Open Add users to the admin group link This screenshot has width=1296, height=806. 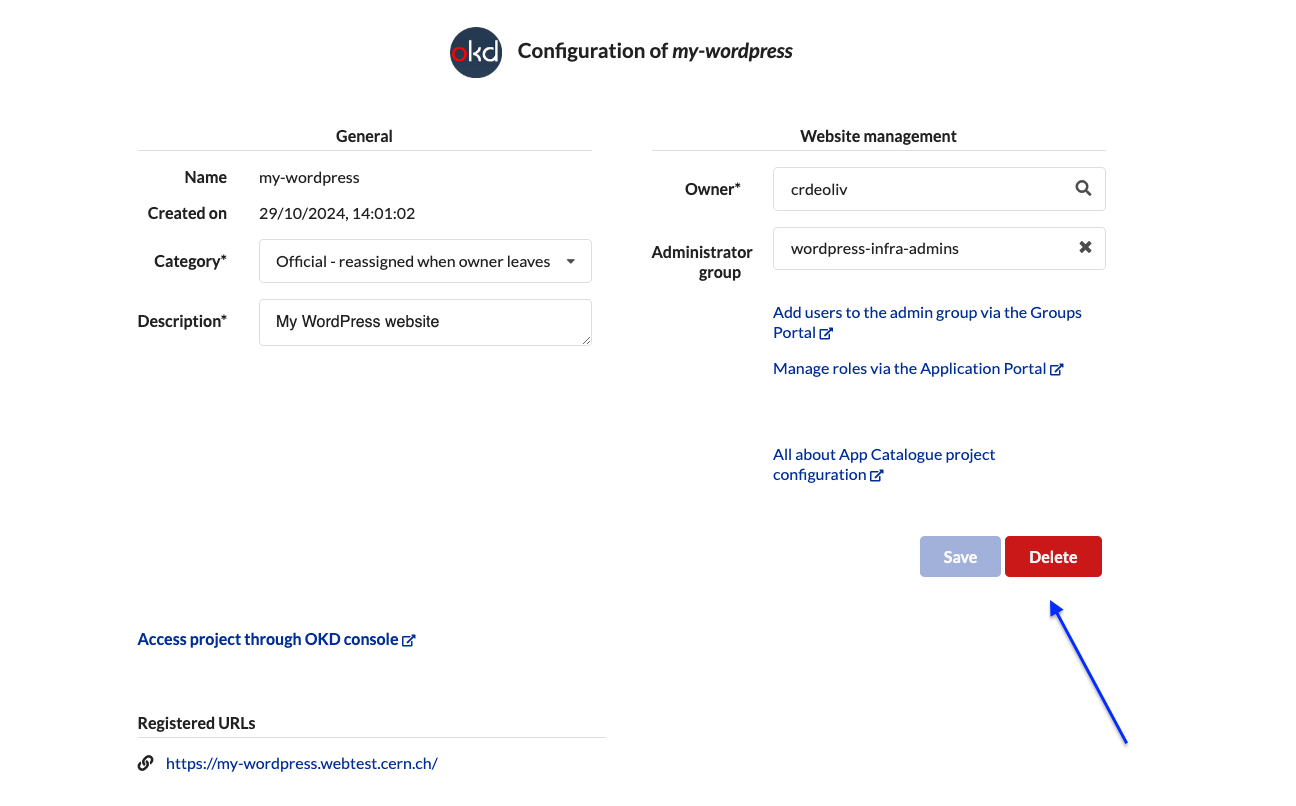coord(927,322)
